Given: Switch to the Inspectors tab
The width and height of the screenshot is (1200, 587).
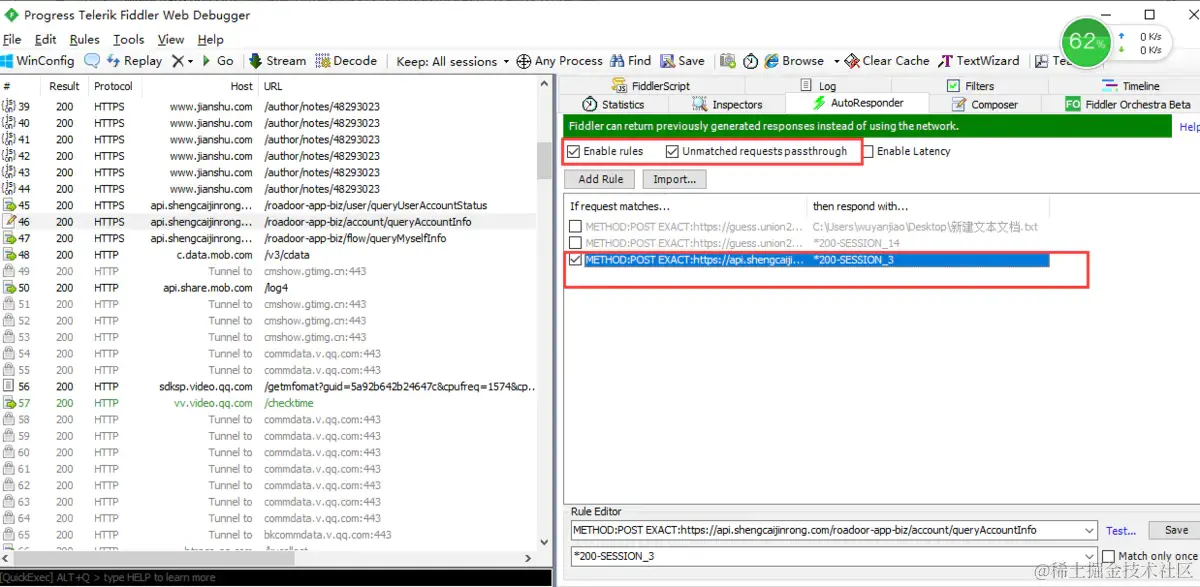Looking at the screenshot, I should 727,104.
